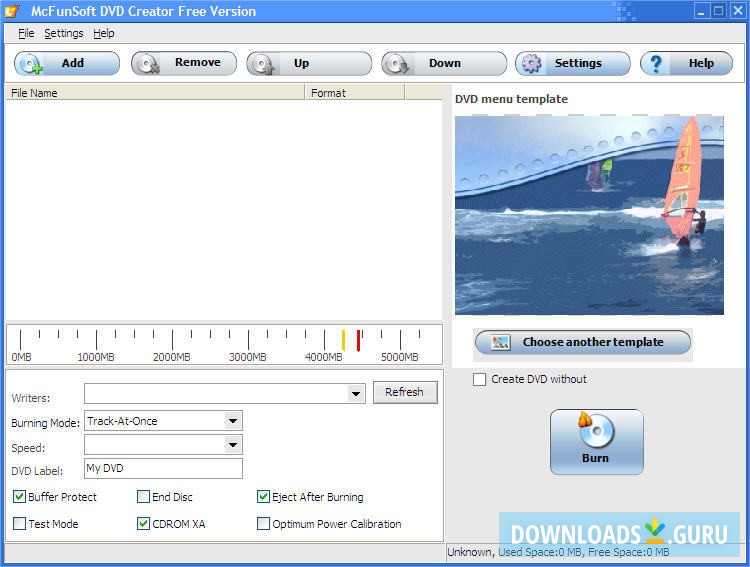Screen dimensions: 750x567
Task: Expand the Writers dropdown list
Action: [x=356, y=394]
